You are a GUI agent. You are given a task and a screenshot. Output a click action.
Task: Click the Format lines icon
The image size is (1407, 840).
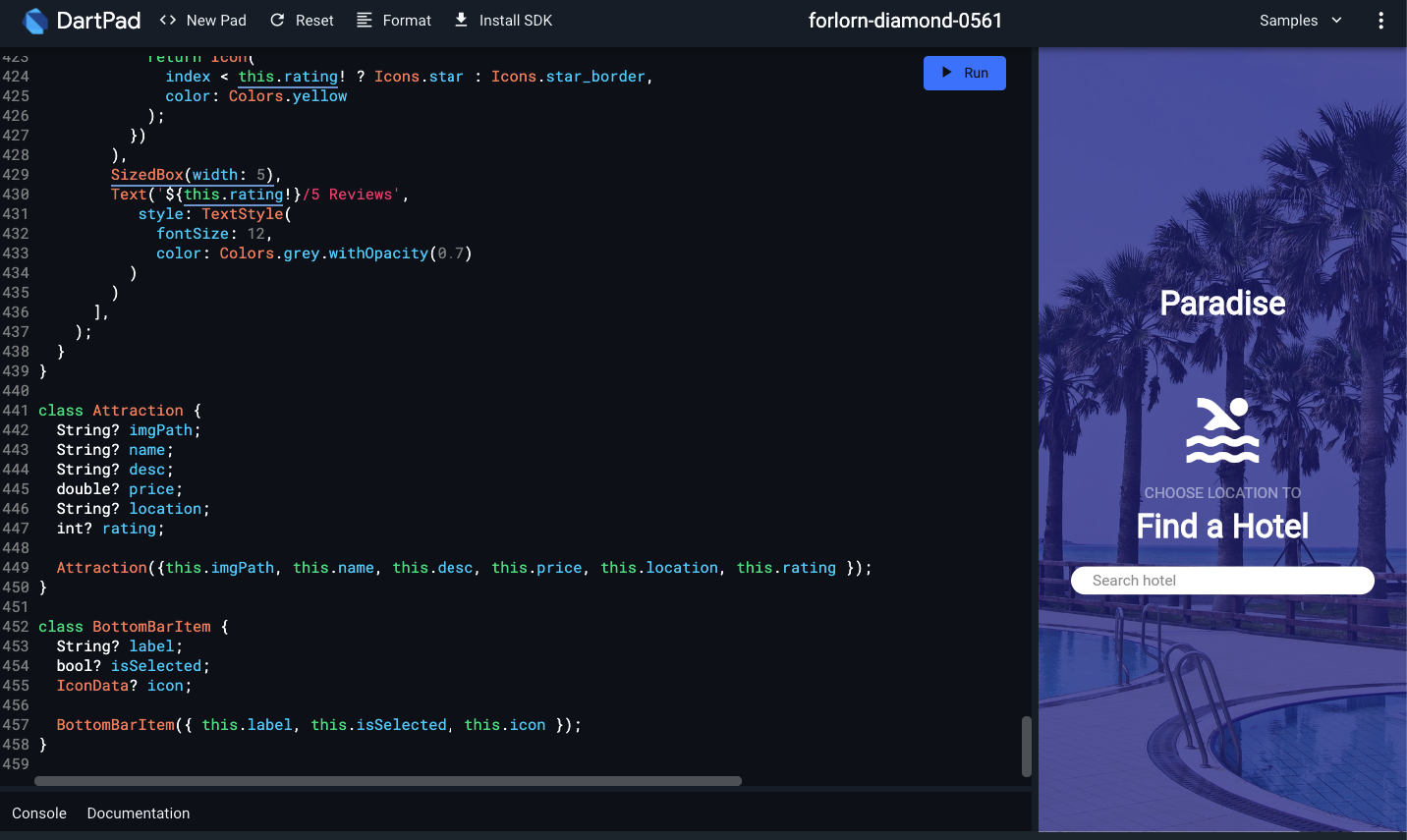365,20
